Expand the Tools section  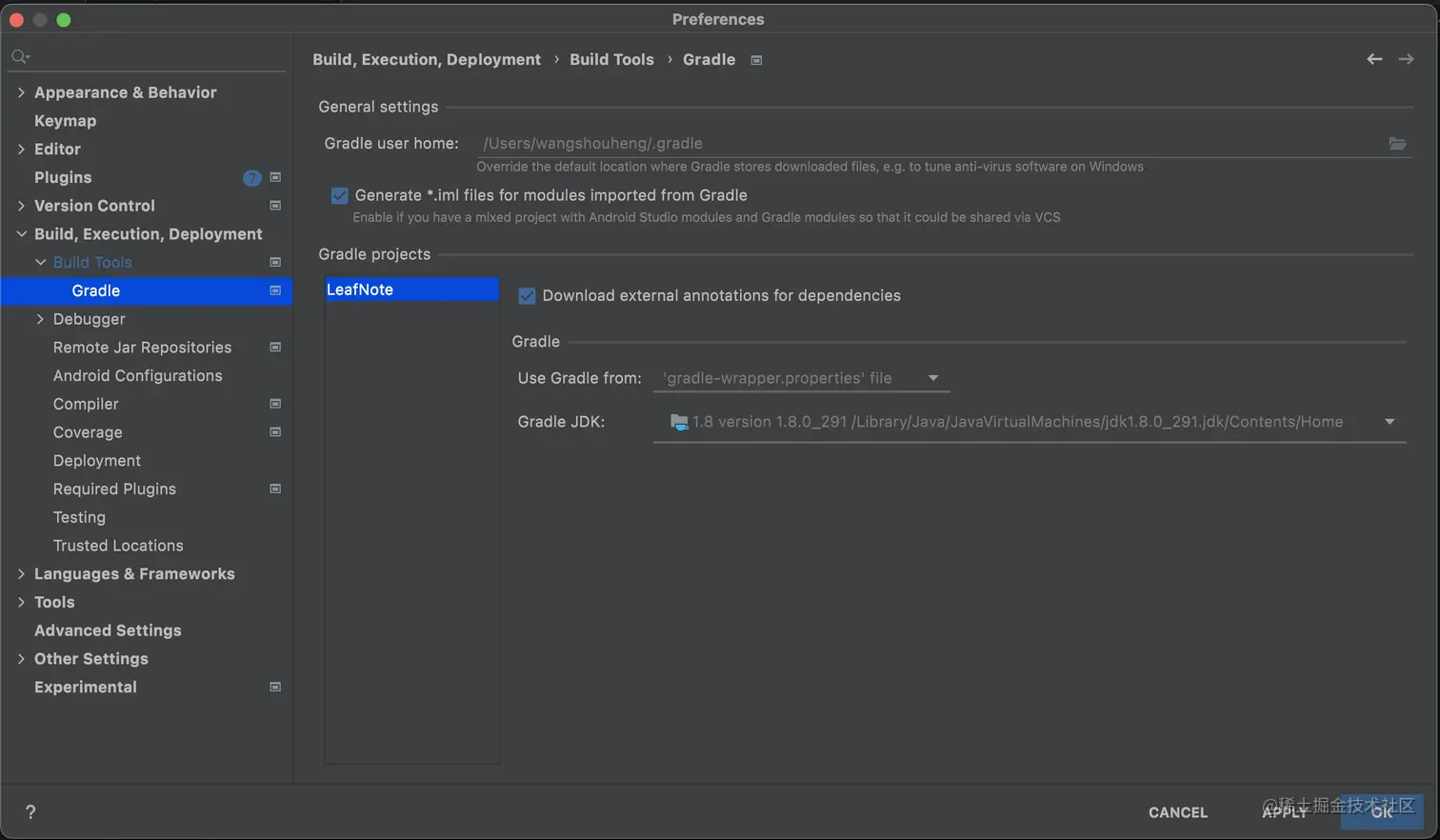pyautogui.click(x=21, y=602)
